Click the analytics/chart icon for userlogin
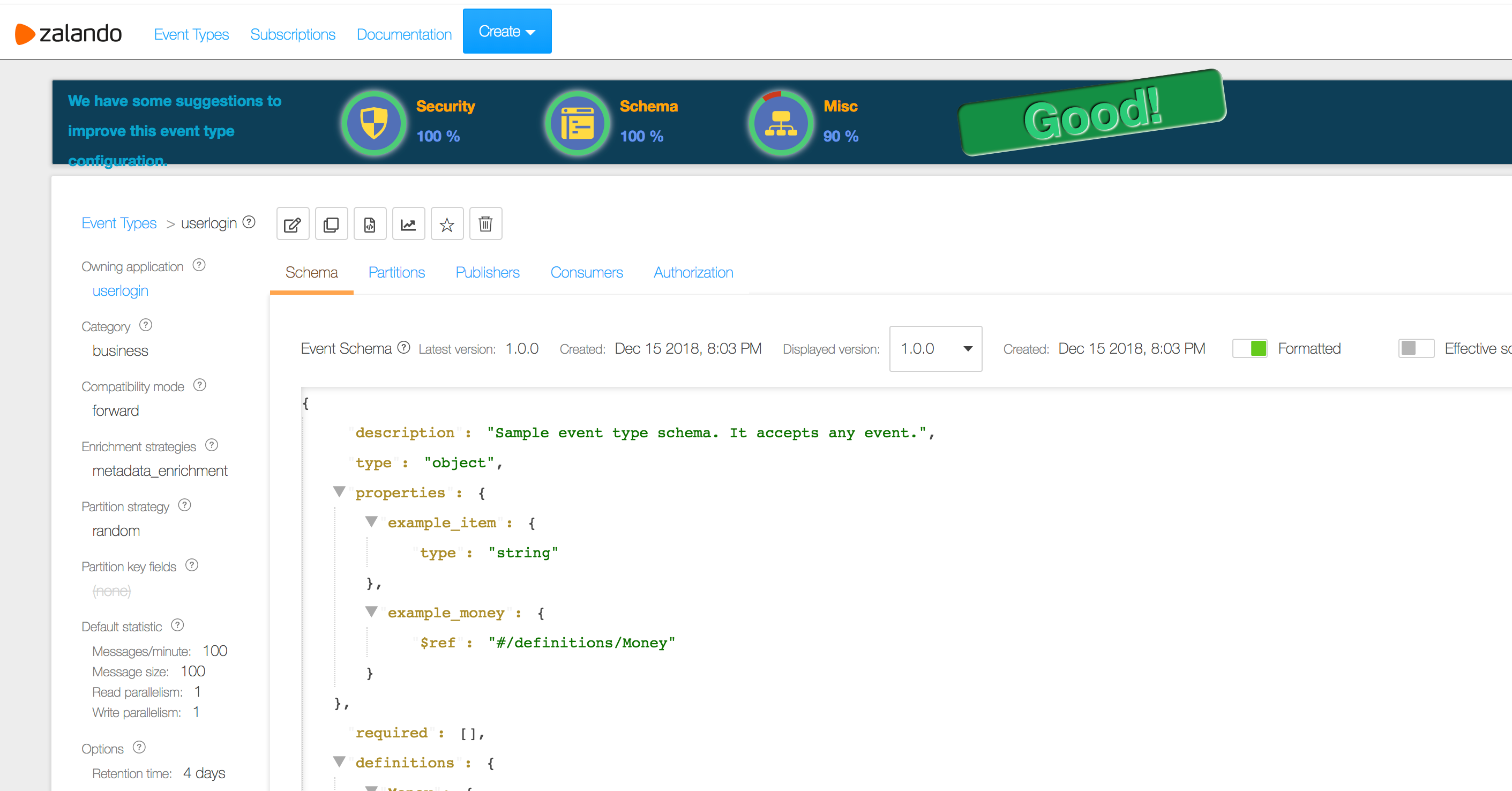The image size is (1512, 791). pos(408,223)
